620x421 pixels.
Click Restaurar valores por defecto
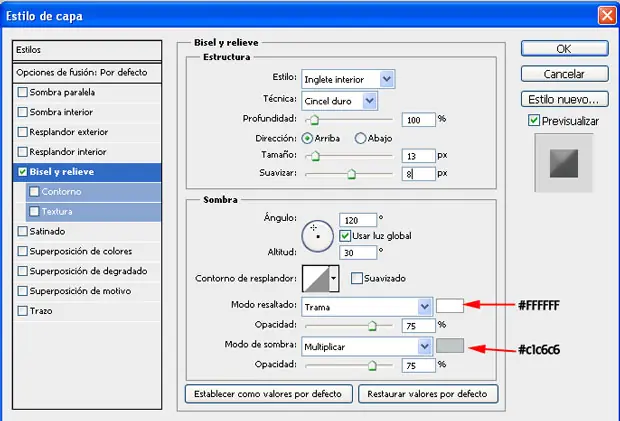click(428, 394)
